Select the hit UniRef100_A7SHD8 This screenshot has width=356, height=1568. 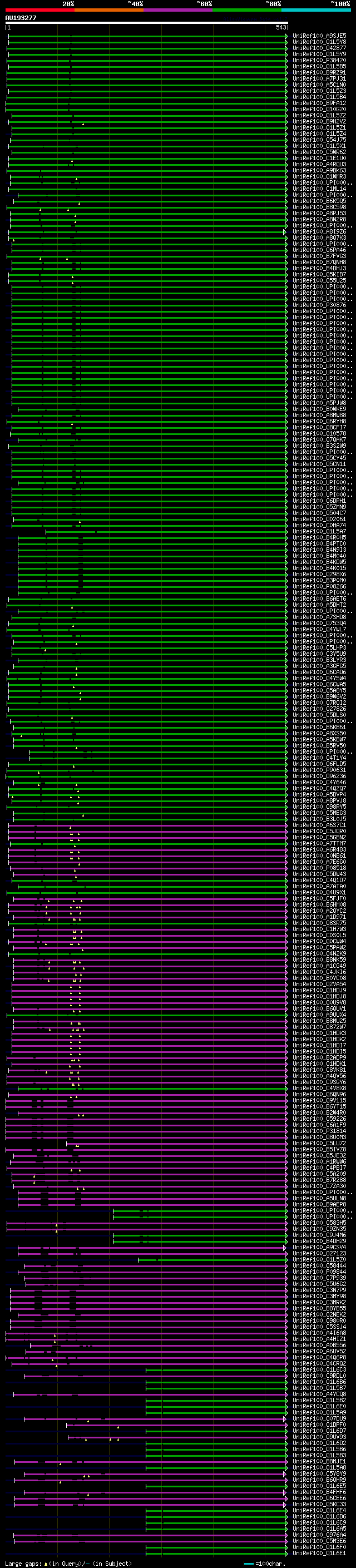pos(319,617)
